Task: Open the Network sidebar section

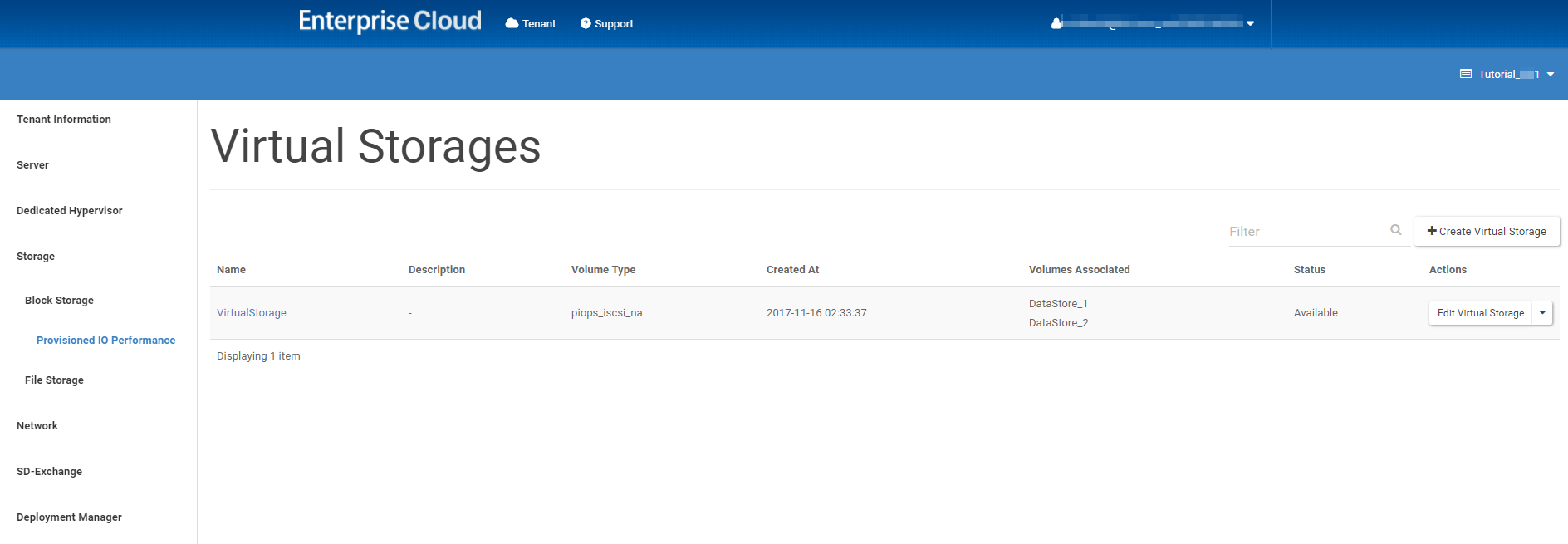Action: [x=37, y=426]
